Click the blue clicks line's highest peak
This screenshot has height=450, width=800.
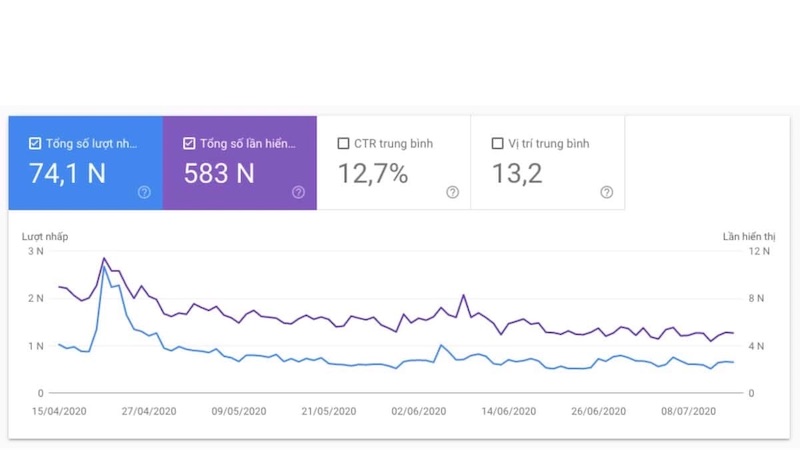click(x=104, y=266)
